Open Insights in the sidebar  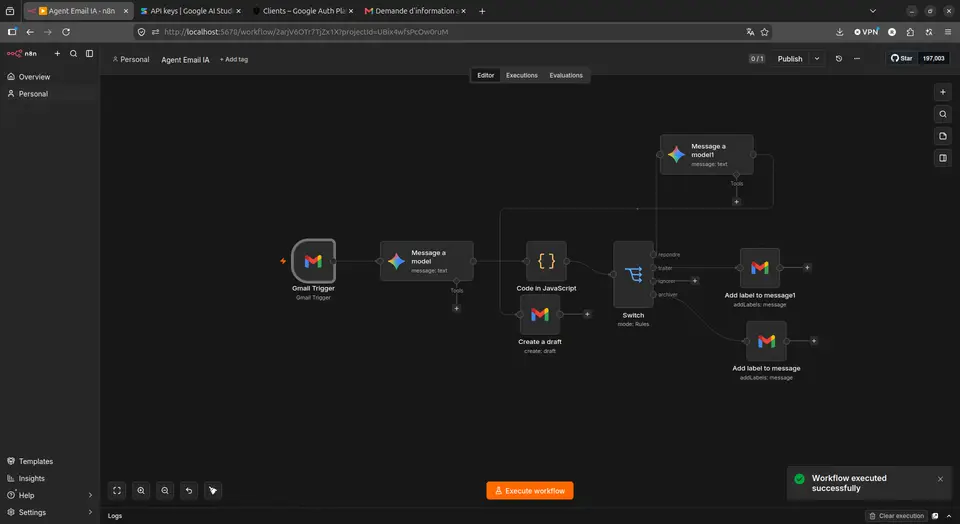pyautogui.click(x=50, y=479)
